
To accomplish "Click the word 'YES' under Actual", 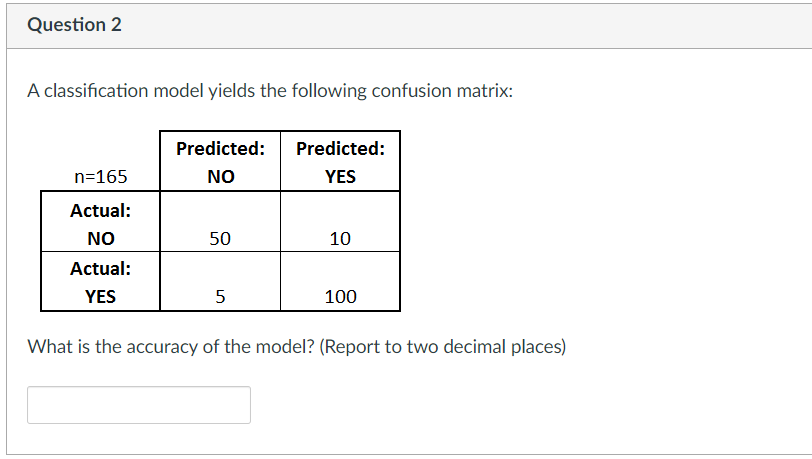I will pyautogui.click(x=100, y=296).
